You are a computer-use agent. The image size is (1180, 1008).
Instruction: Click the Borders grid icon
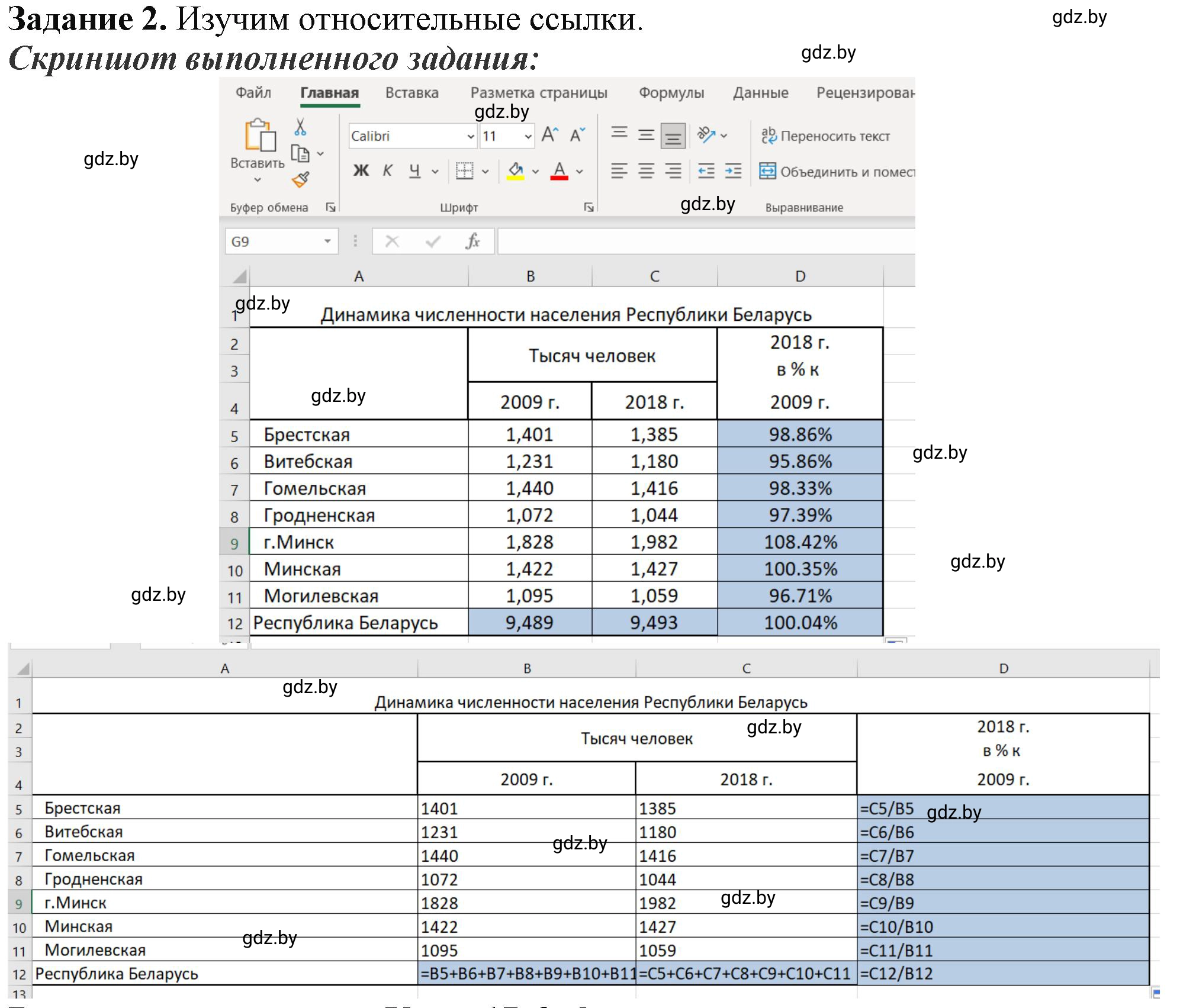(465, 172)
